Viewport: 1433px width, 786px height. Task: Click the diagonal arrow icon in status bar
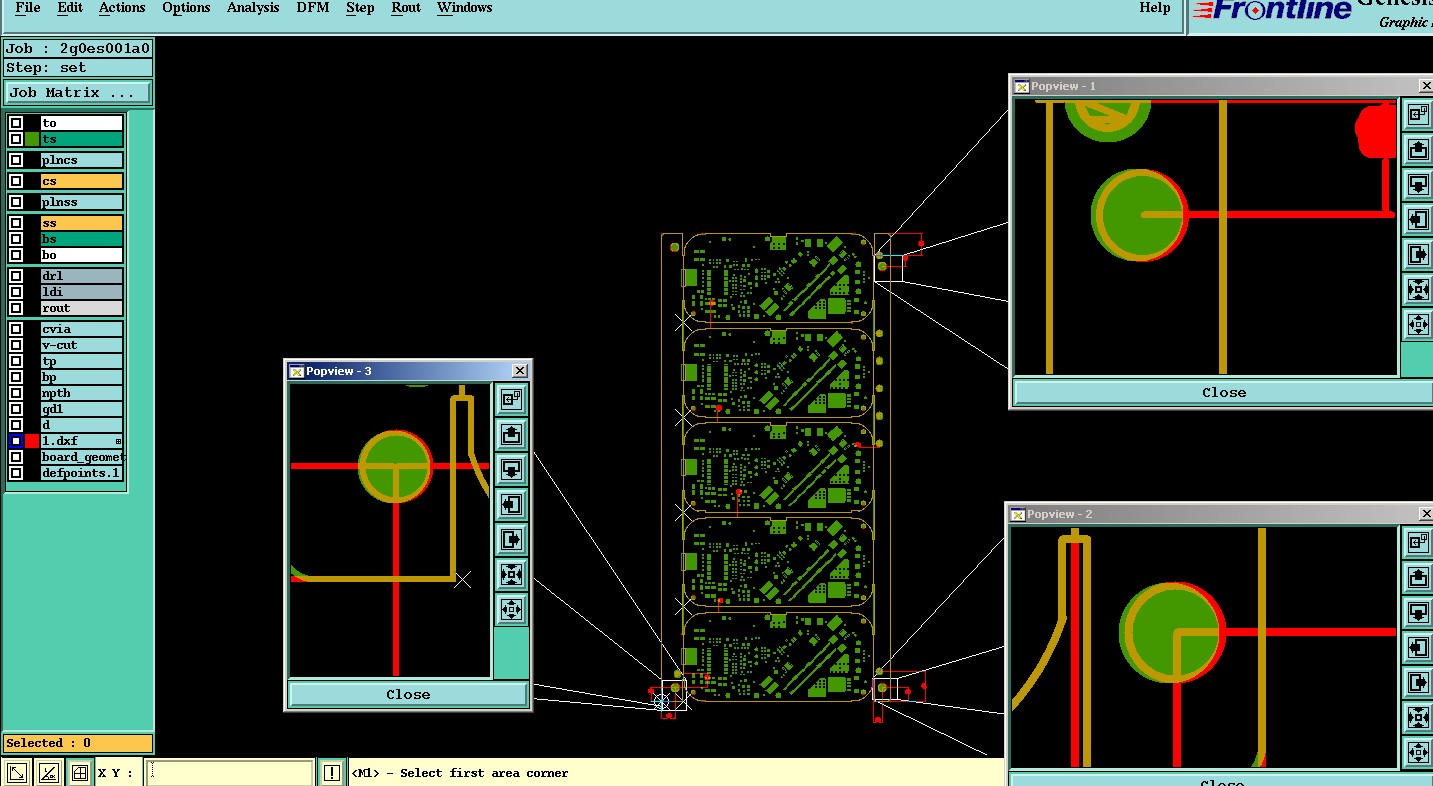tap(16, 772)
